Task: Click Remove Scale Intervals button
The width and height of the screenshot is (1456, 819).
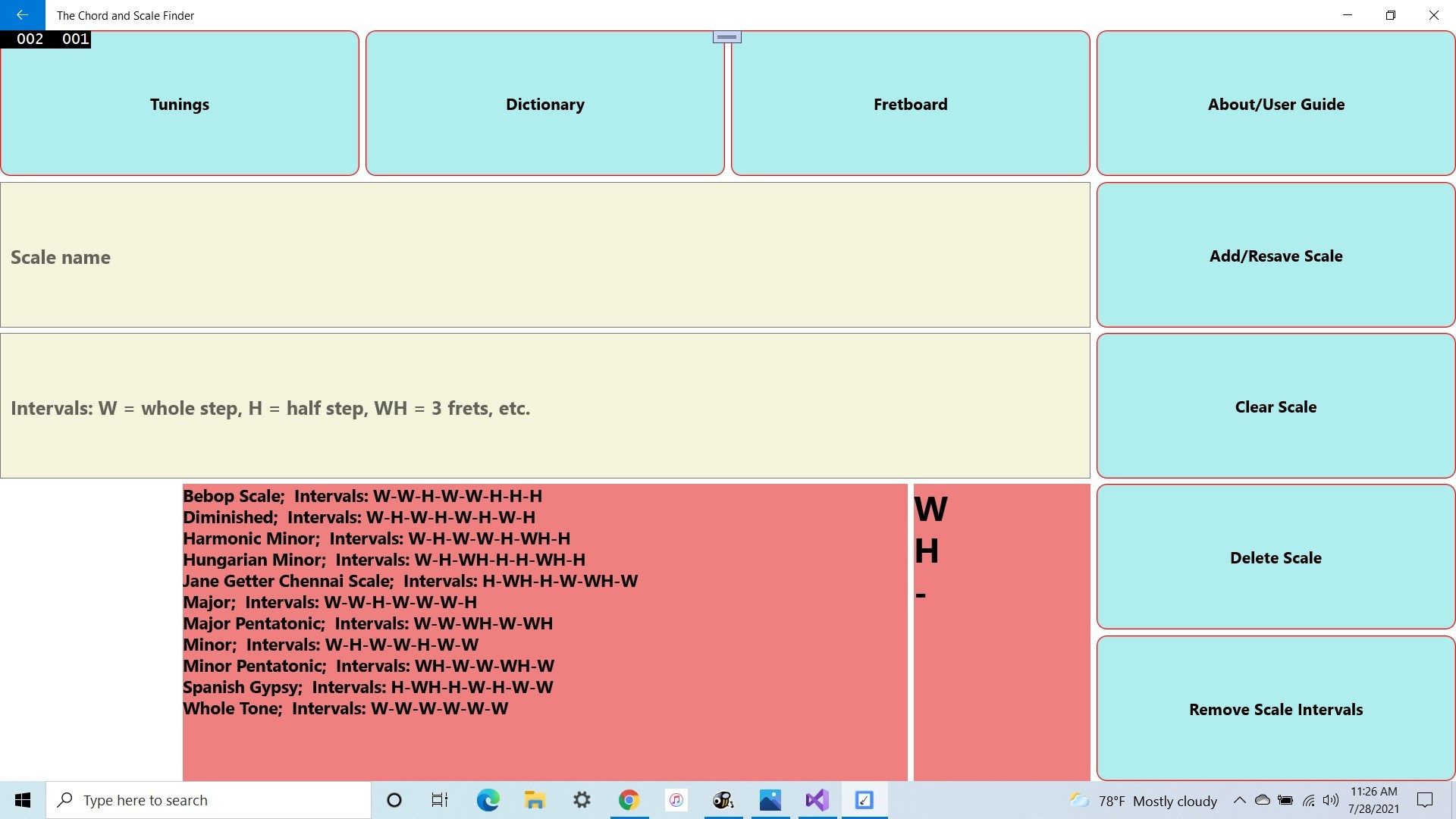Action: [x=1276, y=708]
